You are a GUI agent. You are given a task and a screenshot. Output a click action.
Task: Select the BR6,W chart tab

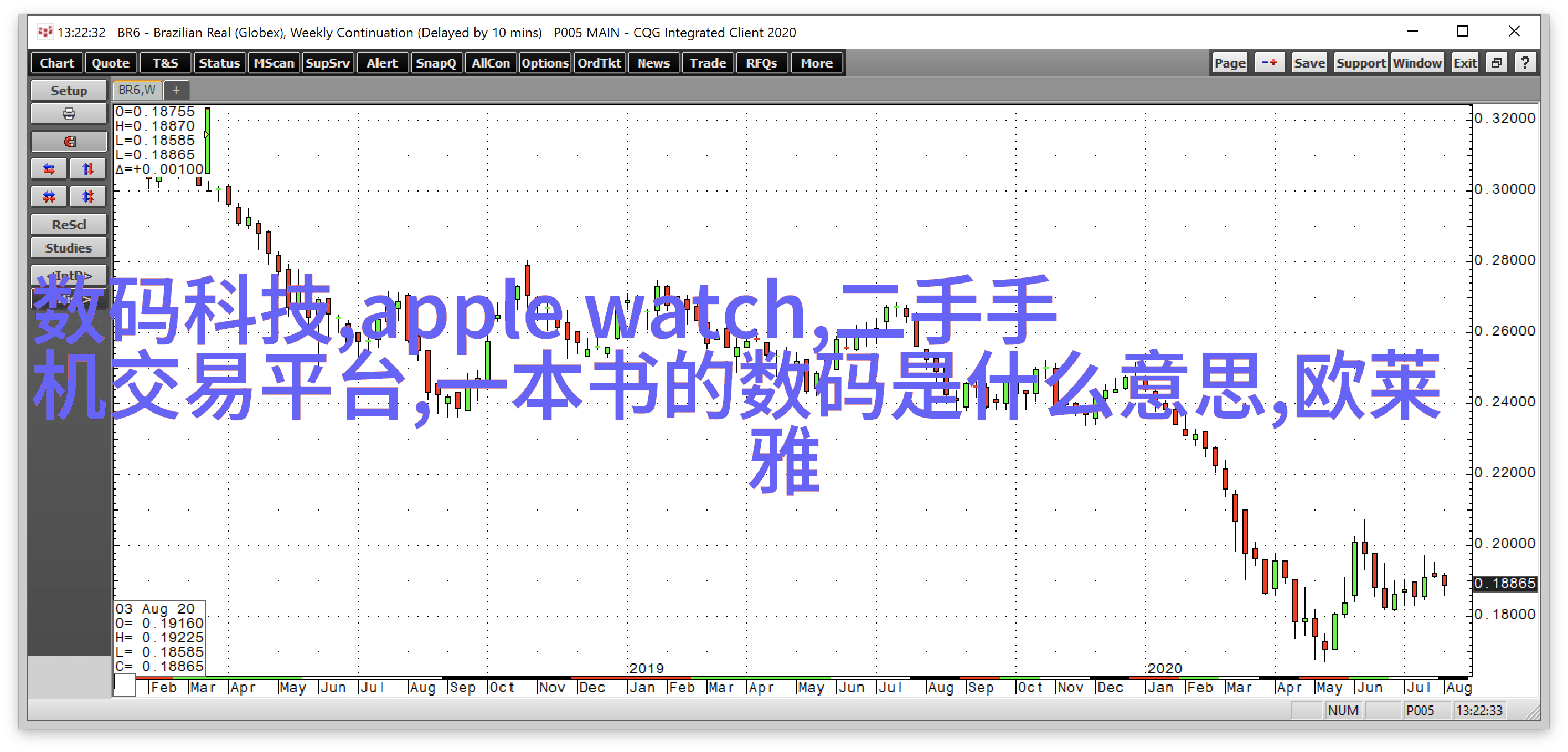tap(137, 90)
